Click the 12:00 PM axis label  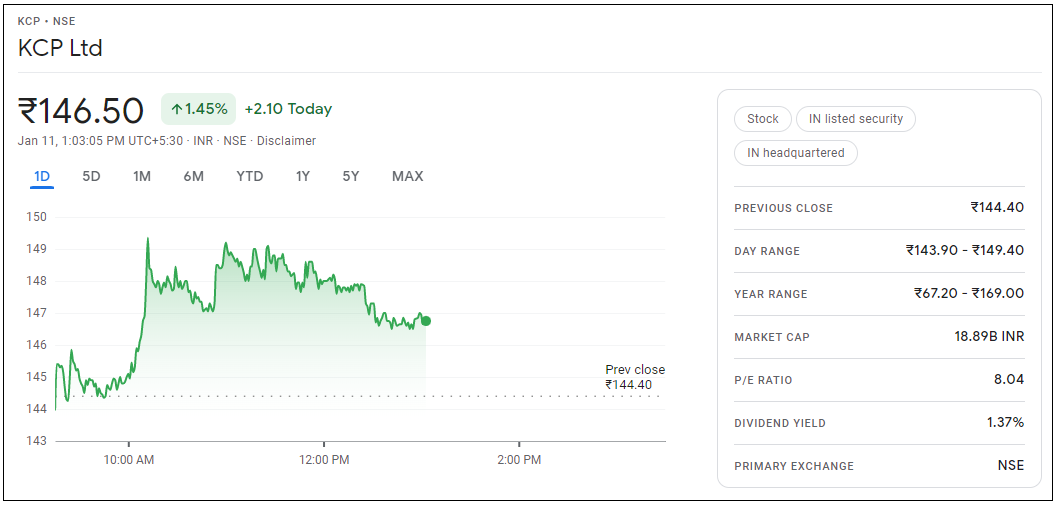324,461
